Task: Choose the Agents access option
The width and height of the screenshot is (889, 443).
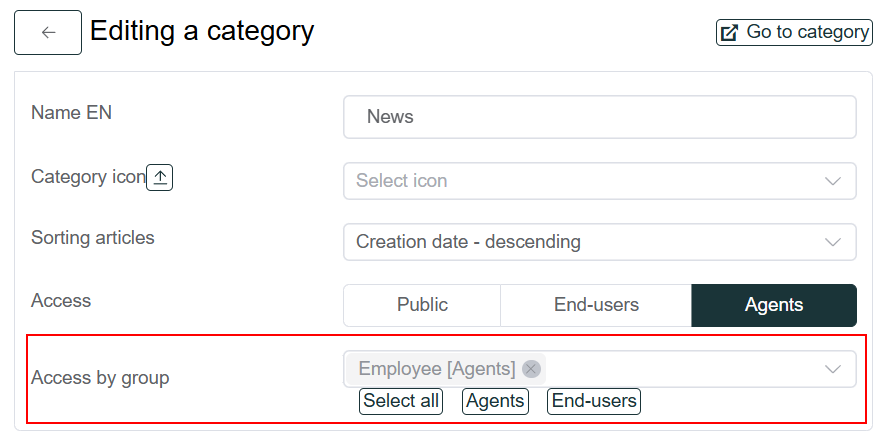Action: click(x=774, y=305)
